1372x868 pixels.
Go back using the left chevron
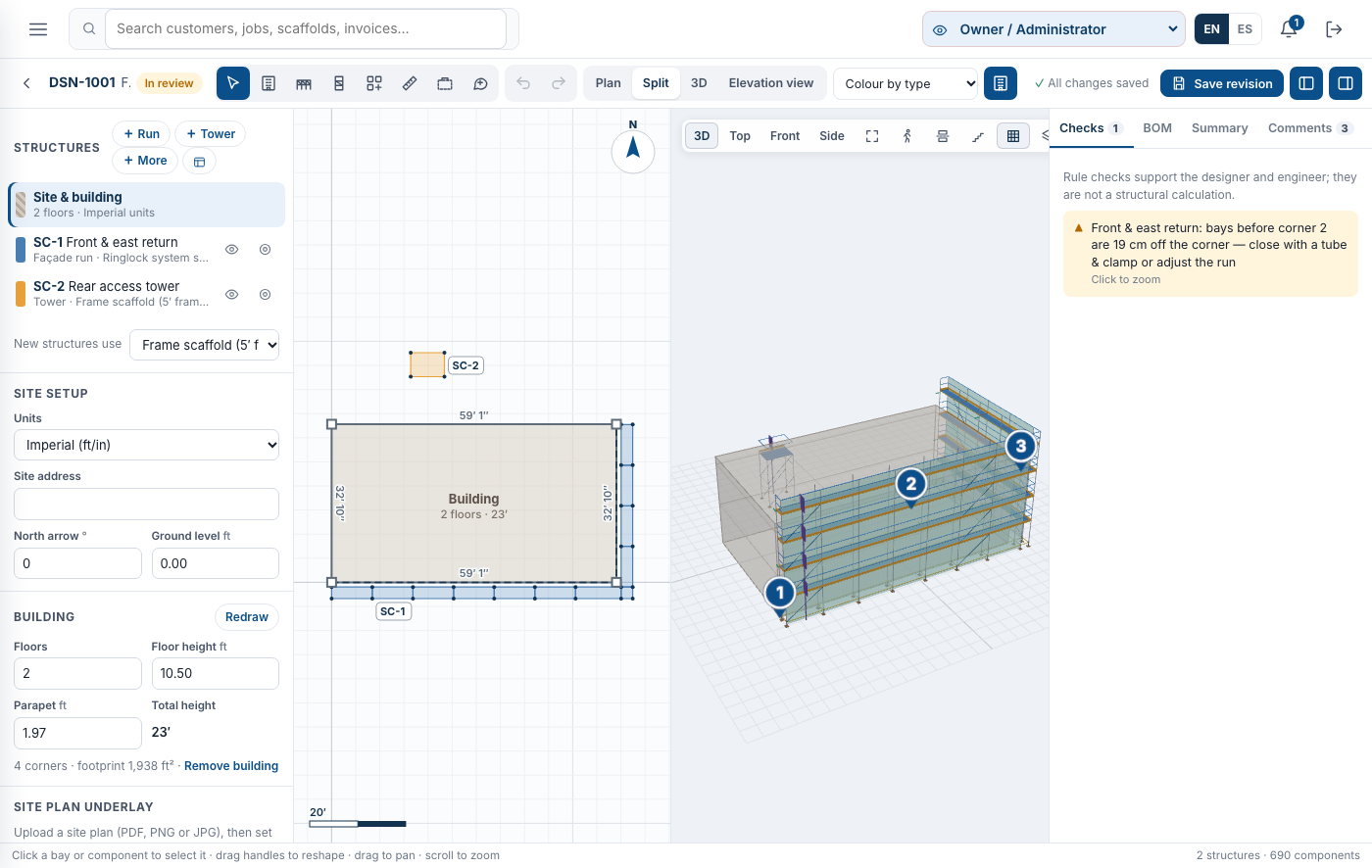tap(26, 83)
